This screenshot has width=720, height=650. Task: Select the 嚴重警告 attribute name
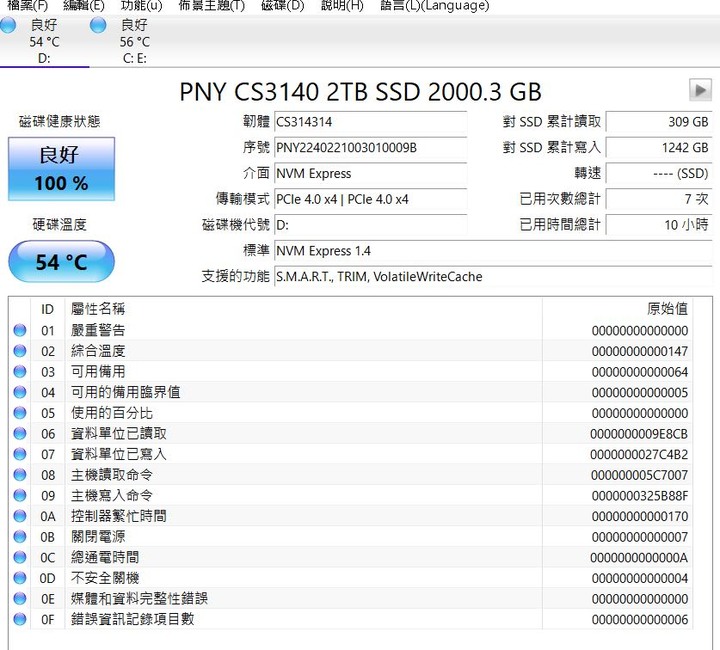pos(98,330)
